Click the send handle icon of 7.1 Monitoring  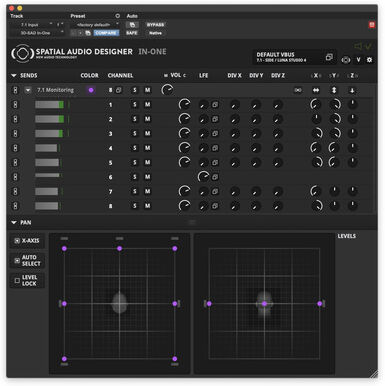tap(15, 90)
